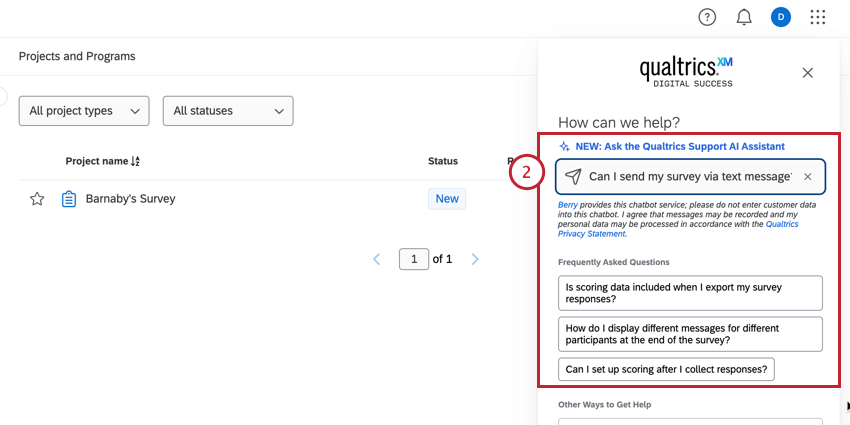Open Barnaby's Survey project

pos(130,199)
